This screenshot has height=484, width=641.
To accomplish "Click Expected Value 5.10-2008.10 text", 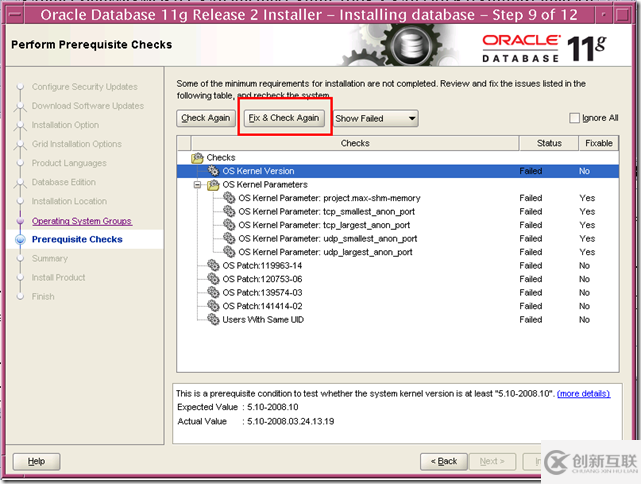I will (x=273, y=407).
